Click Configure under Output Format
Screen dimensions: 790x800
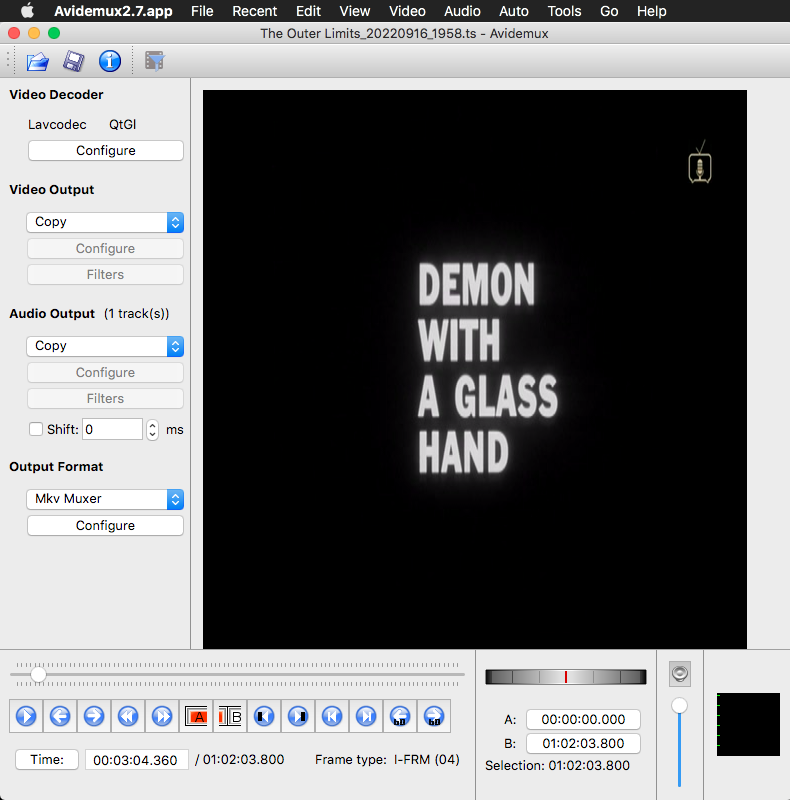tap(105, 526)
